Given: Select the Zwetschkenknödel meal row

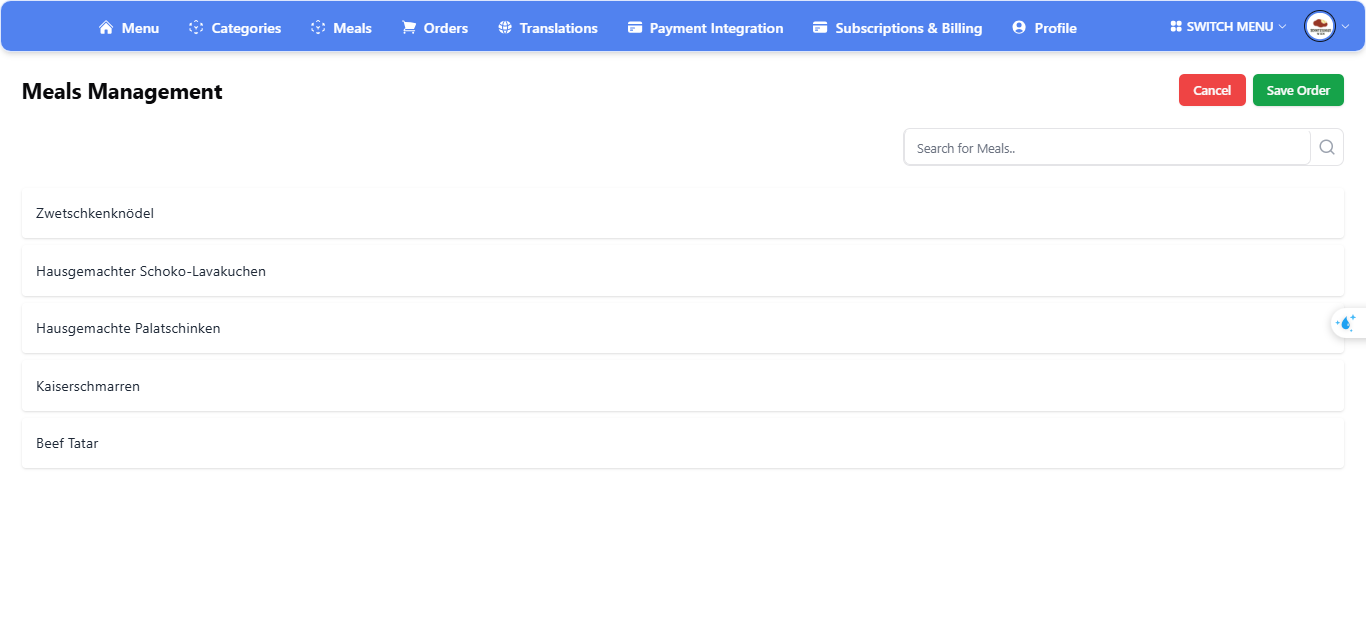Looking at the screenshot, I should tap(682, 213).
